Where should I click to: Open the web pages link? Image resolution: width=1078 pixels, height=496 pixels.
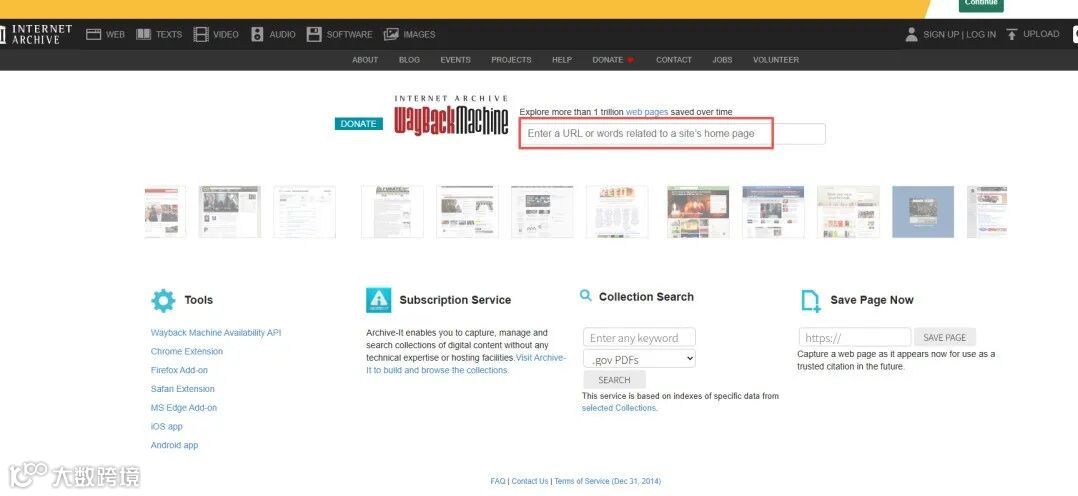(647, 112)
